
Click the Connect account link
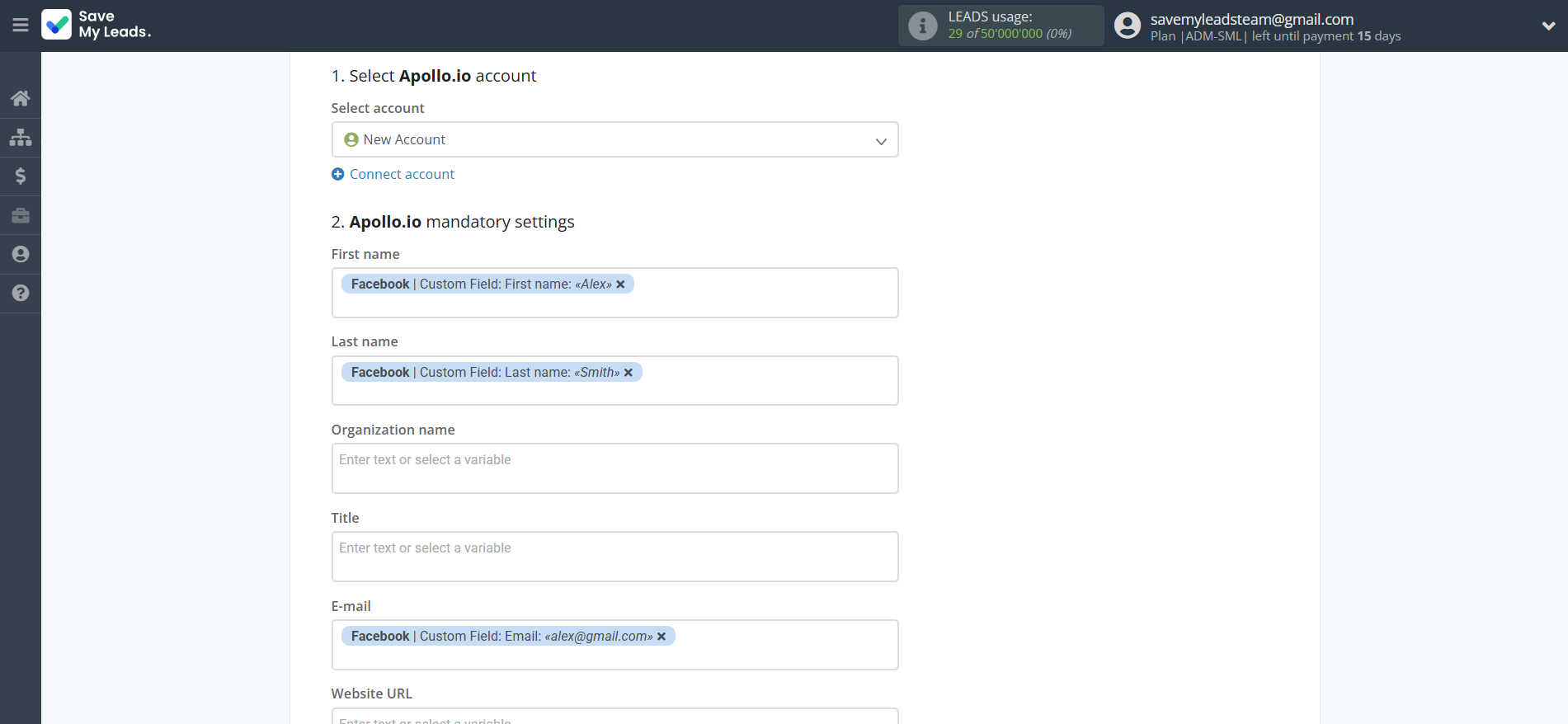pyautogui.click(x=402, y=174)
